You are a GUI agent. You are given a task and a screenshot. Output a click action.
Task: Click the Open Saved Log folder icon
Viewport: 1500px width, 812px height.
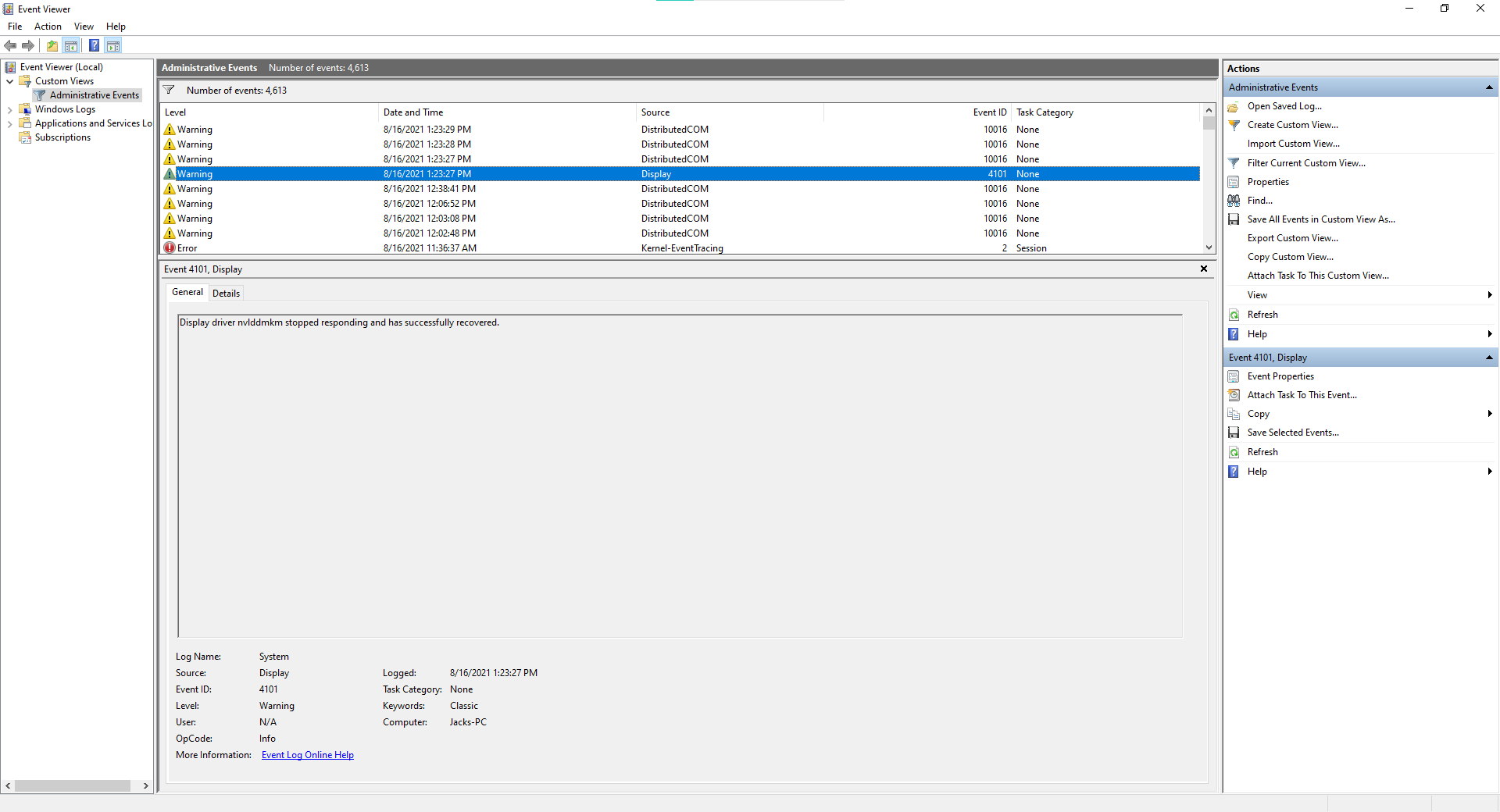click(1234, 106)
